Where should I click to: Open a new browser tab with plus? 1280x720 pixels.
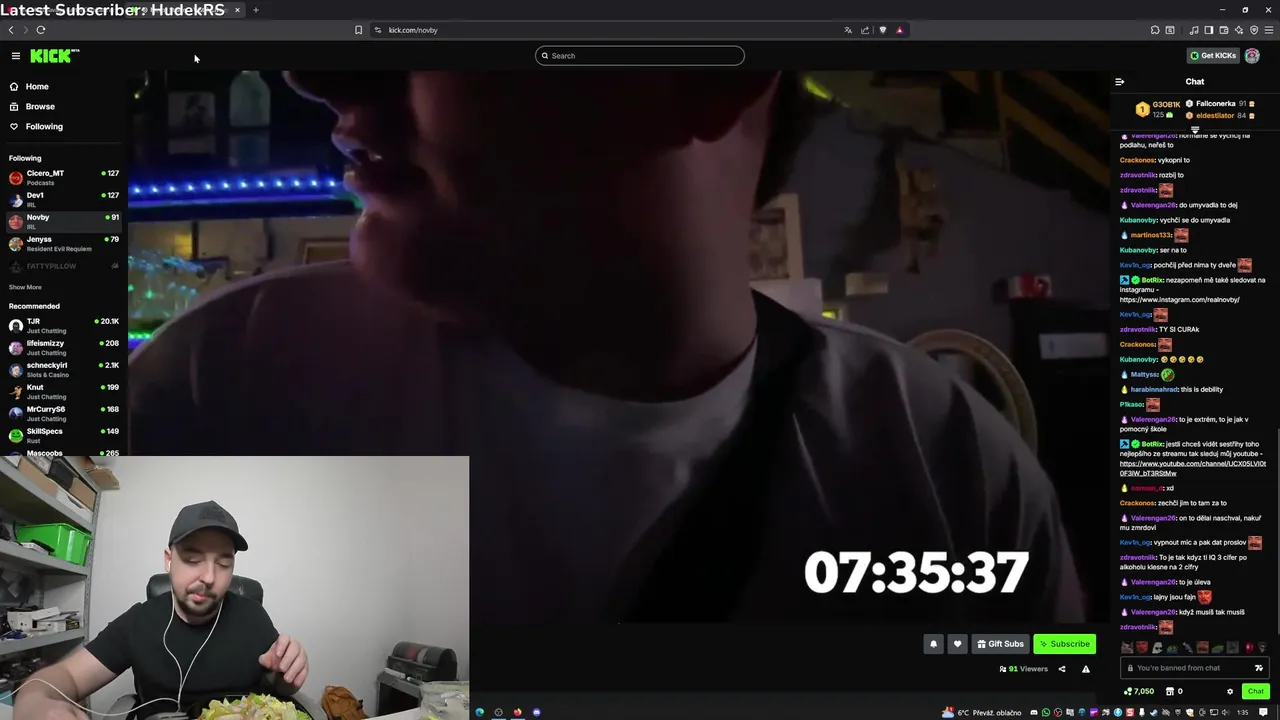click(x=256, y=10)
